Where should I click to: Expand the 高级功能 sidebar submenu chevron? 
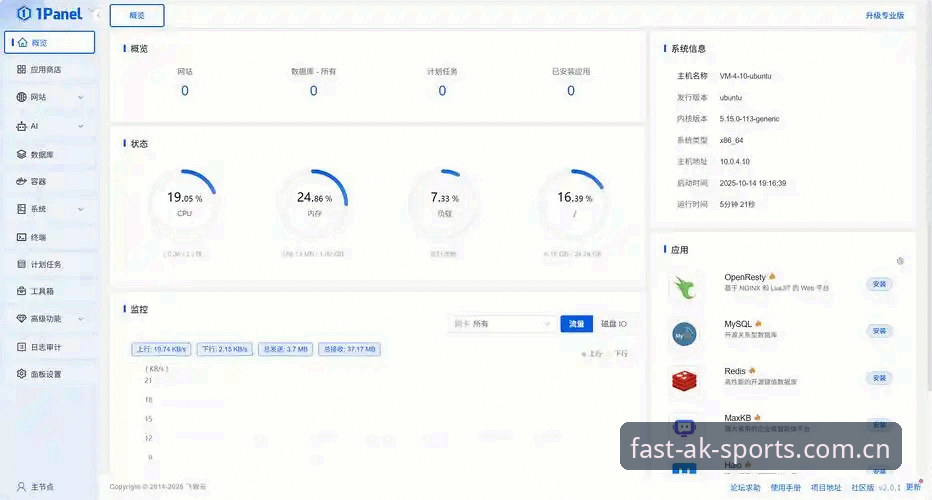[81, 319]
